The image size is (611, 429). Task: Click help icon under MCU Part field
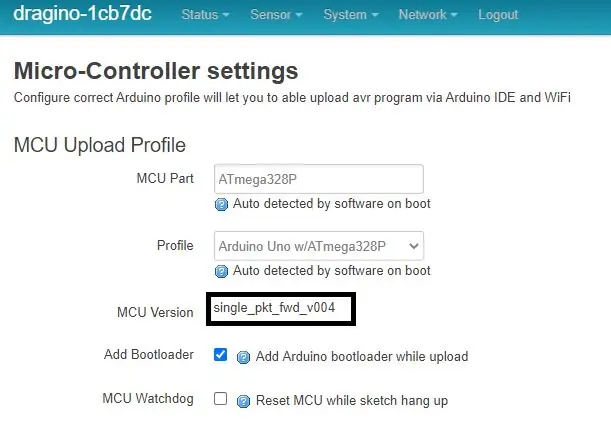pos(221,204)
